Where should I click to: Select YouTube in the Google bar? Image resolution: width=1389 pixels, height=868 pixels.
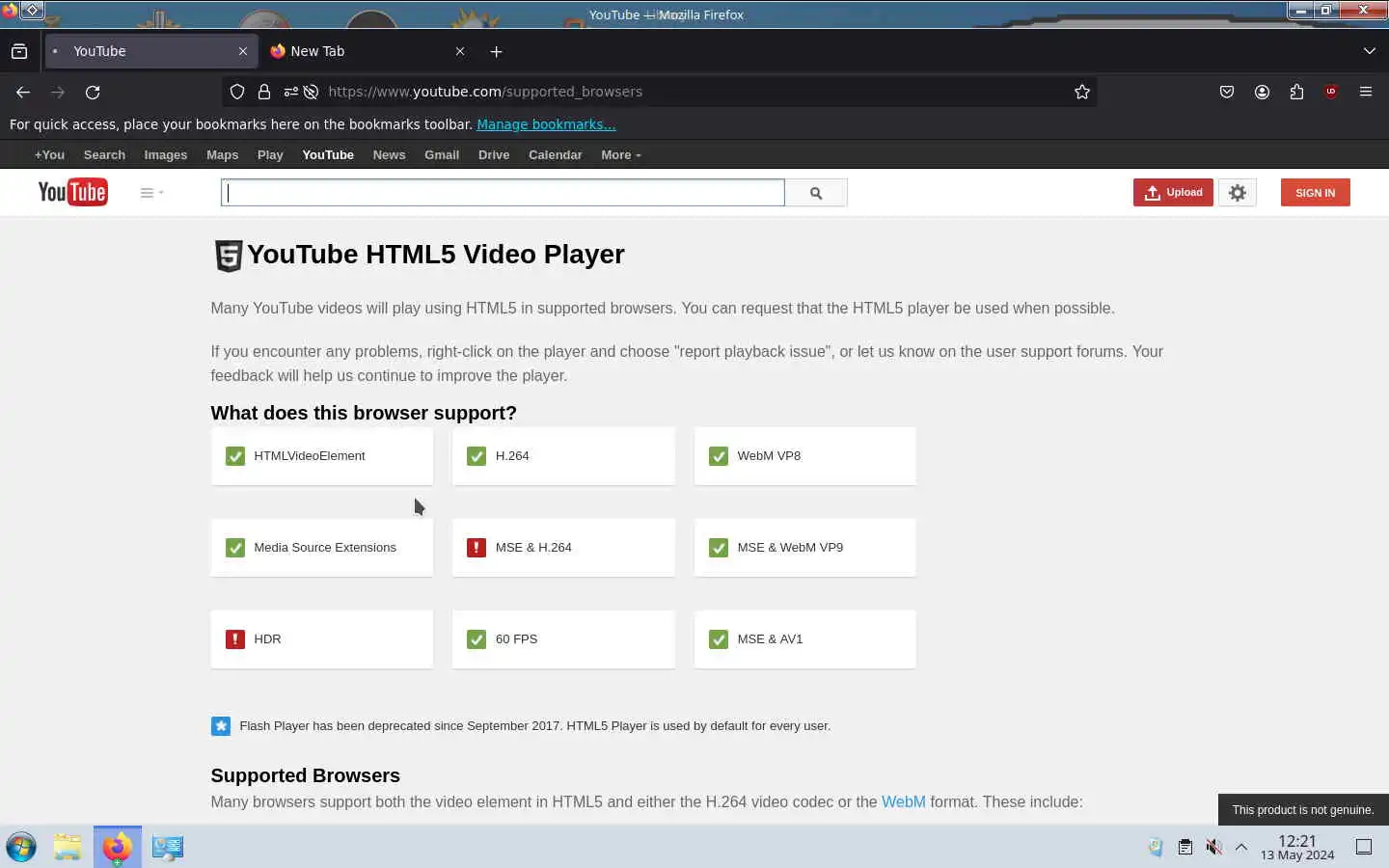click(328, 155)
